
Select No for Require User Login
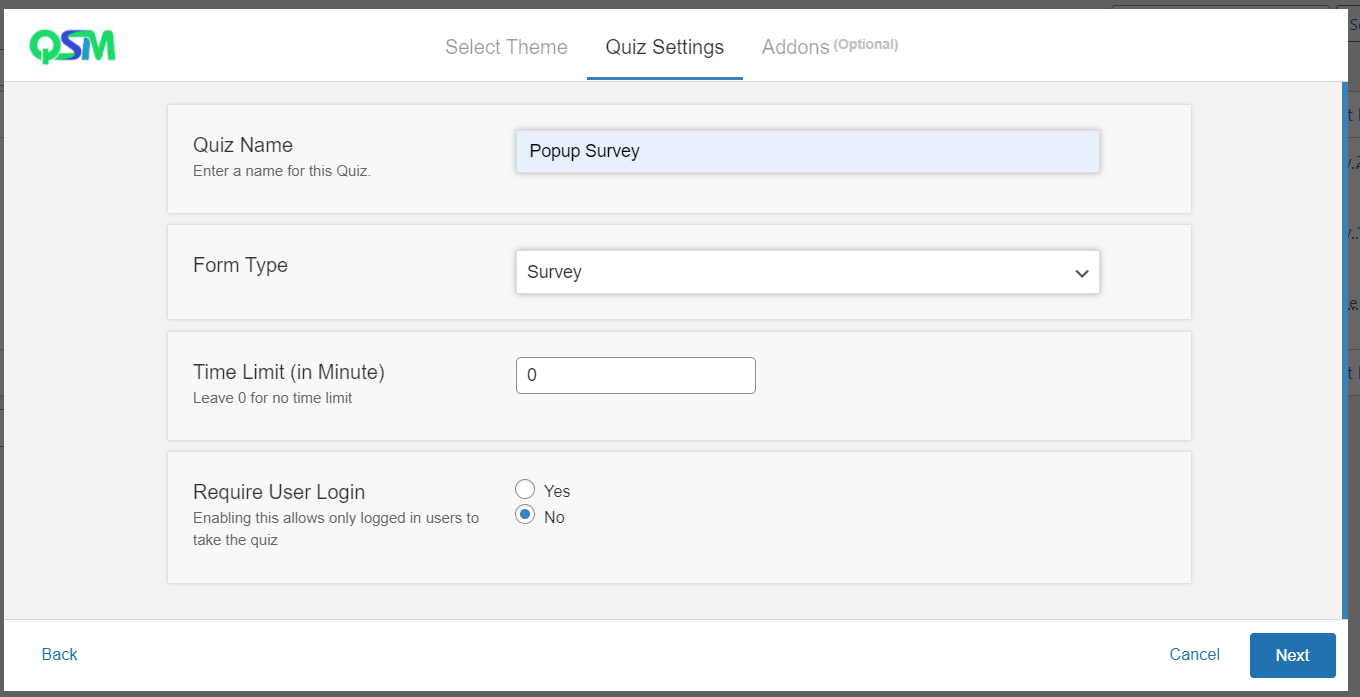[525, 515]
